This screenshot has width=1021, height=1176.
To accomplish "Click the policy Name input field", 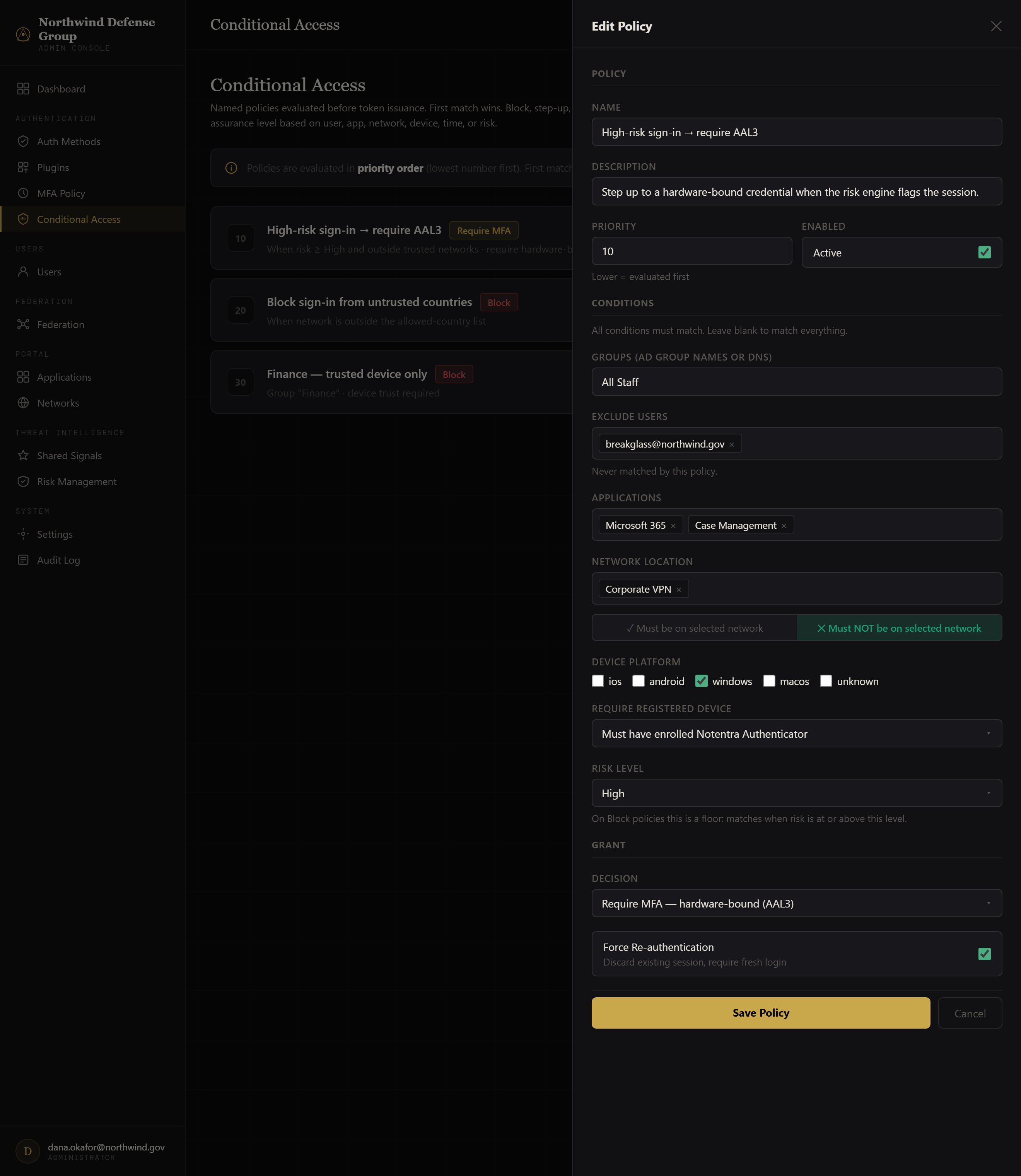I will [797, 132].
